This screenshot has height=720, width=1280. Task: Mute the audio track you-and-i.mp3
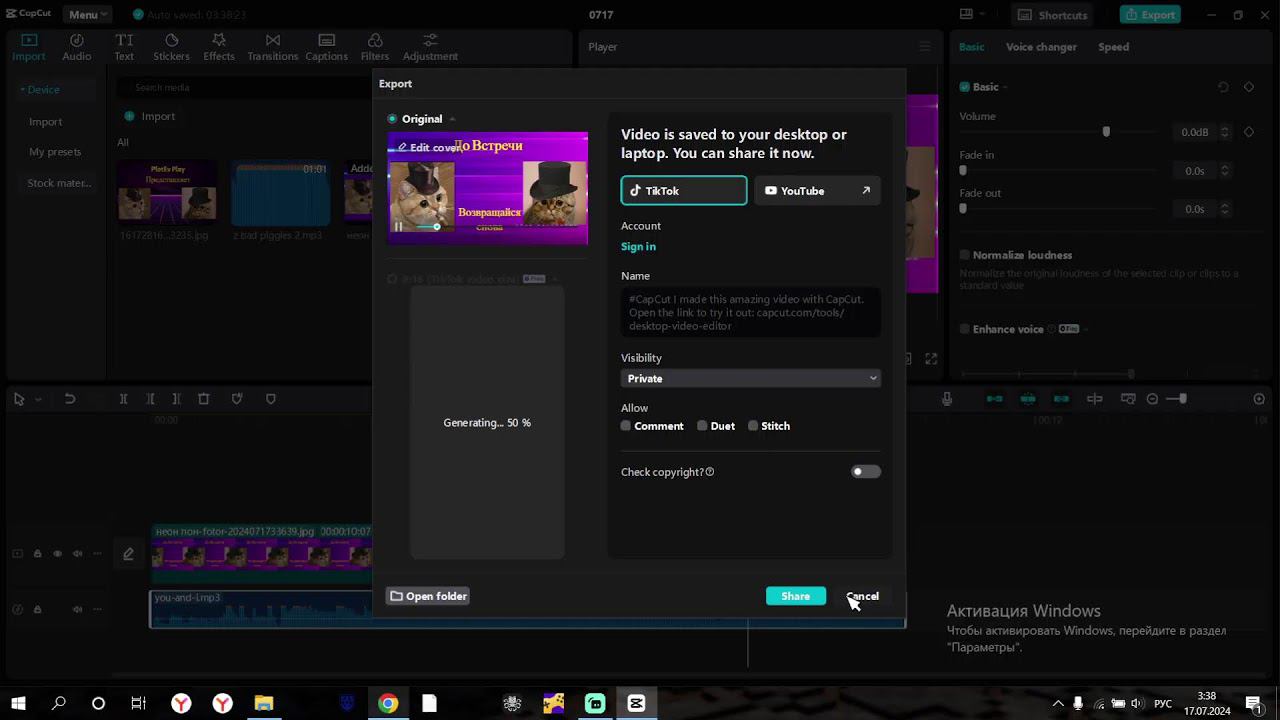pos(77,609)
